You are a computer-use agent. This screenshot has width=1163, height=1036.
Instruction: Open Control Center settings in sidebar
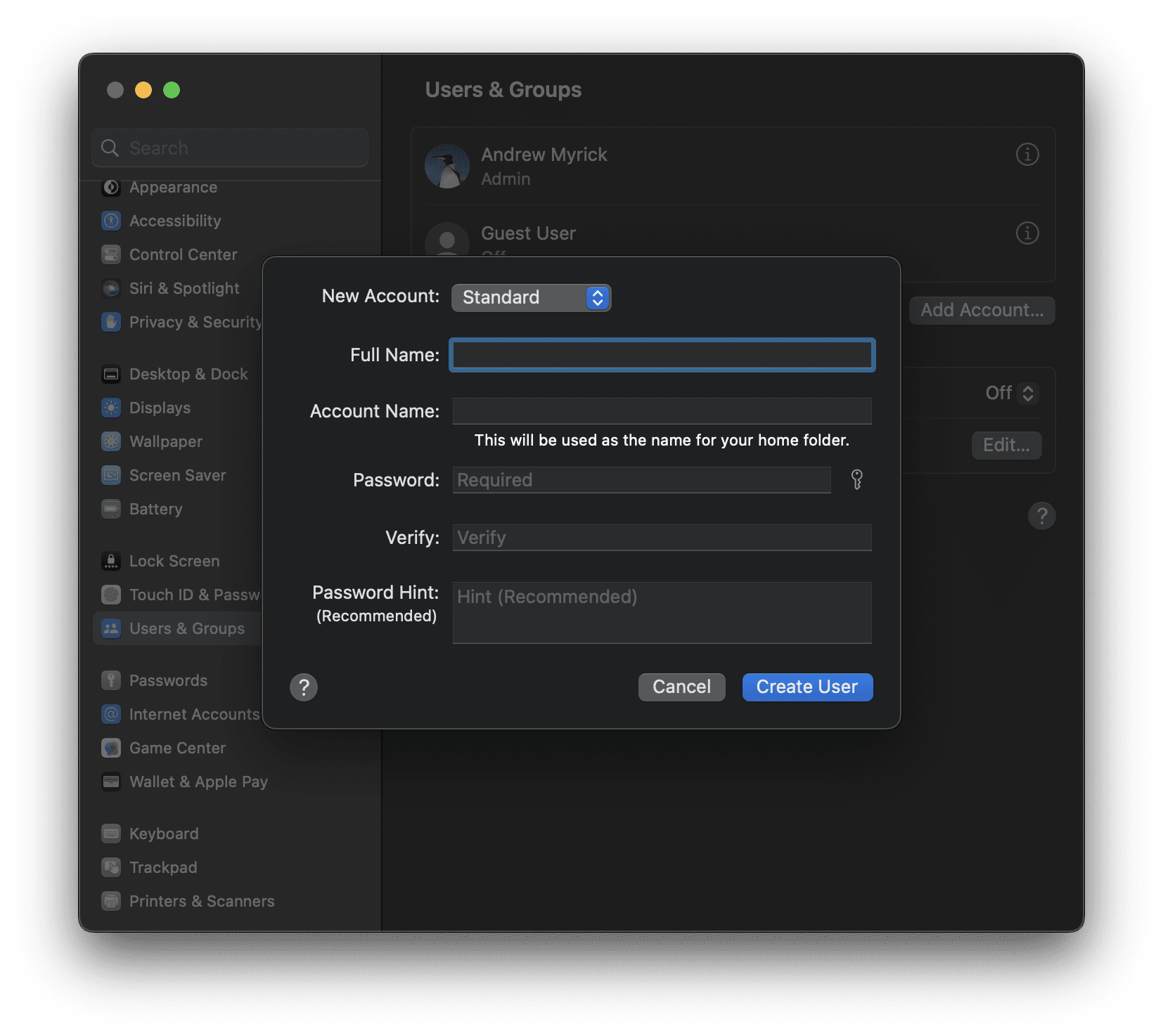[183, 254]
